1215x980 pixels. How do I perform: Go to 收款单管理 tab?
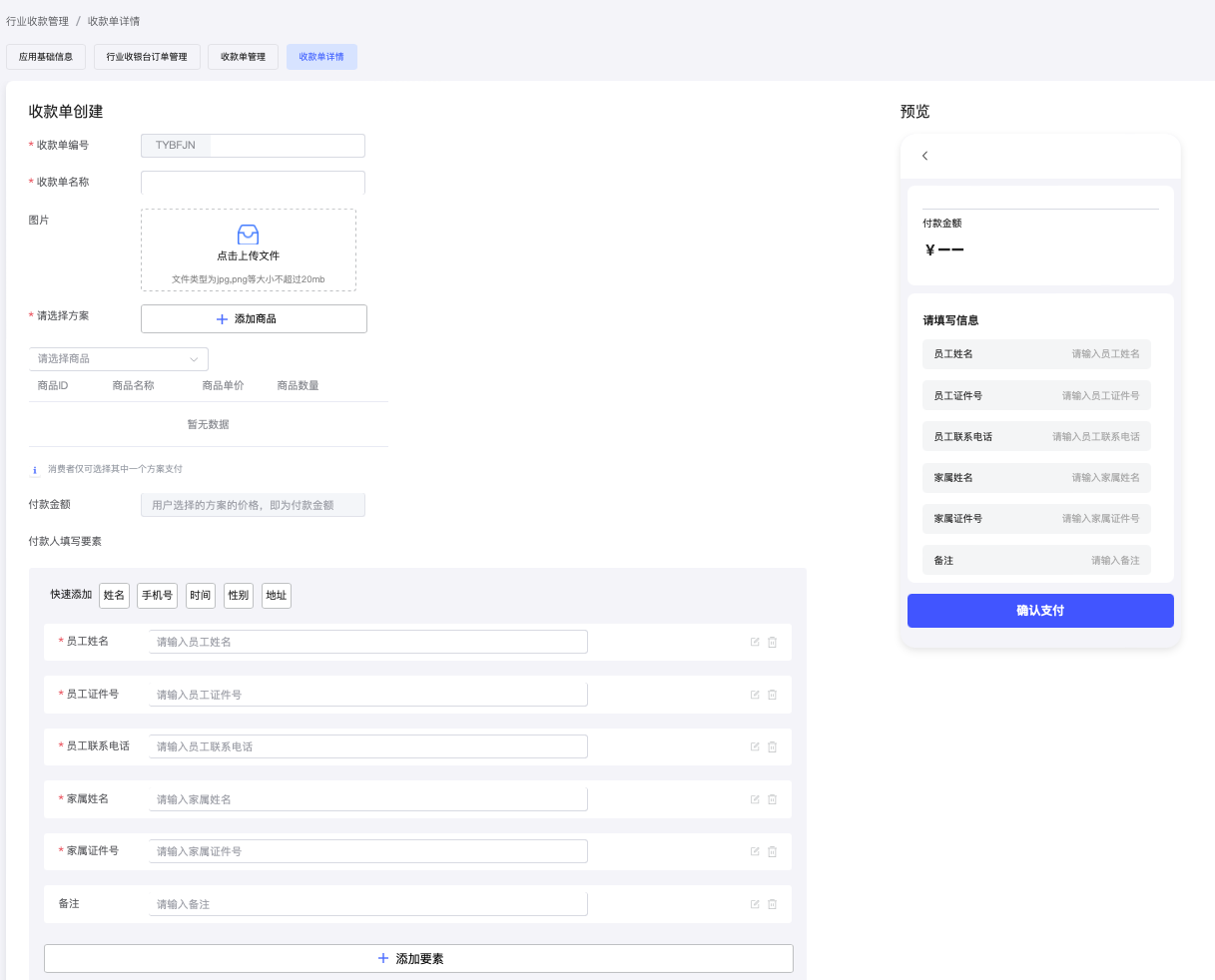tap(243, 57)
